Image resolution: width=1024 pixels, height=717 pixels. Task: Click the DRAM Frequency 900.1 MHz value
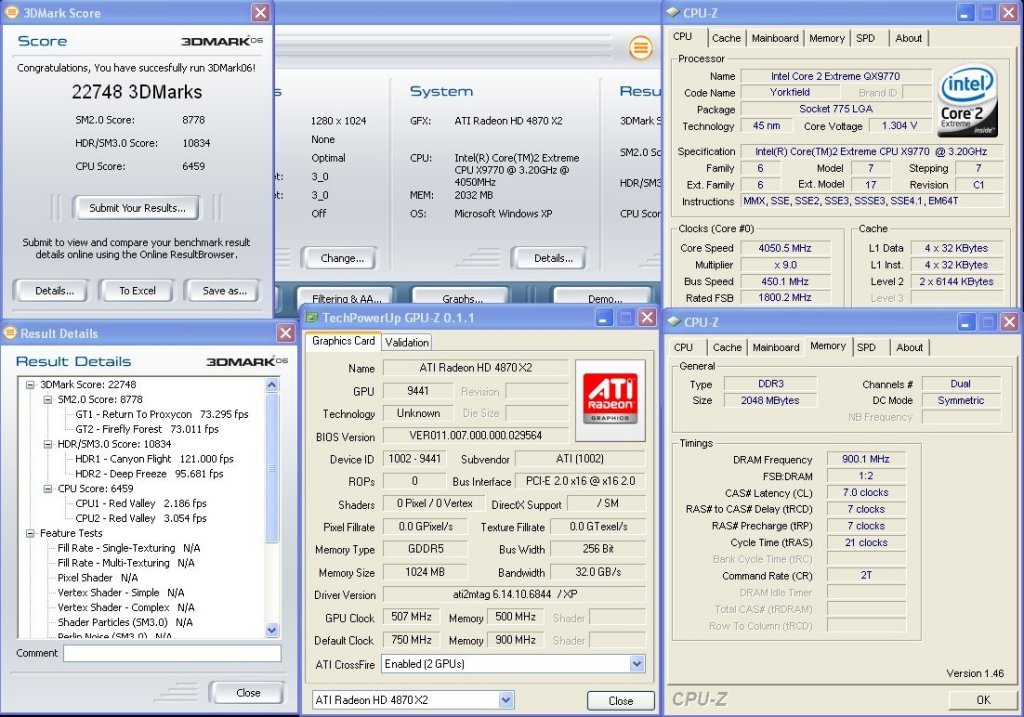[x=865, y=459]
